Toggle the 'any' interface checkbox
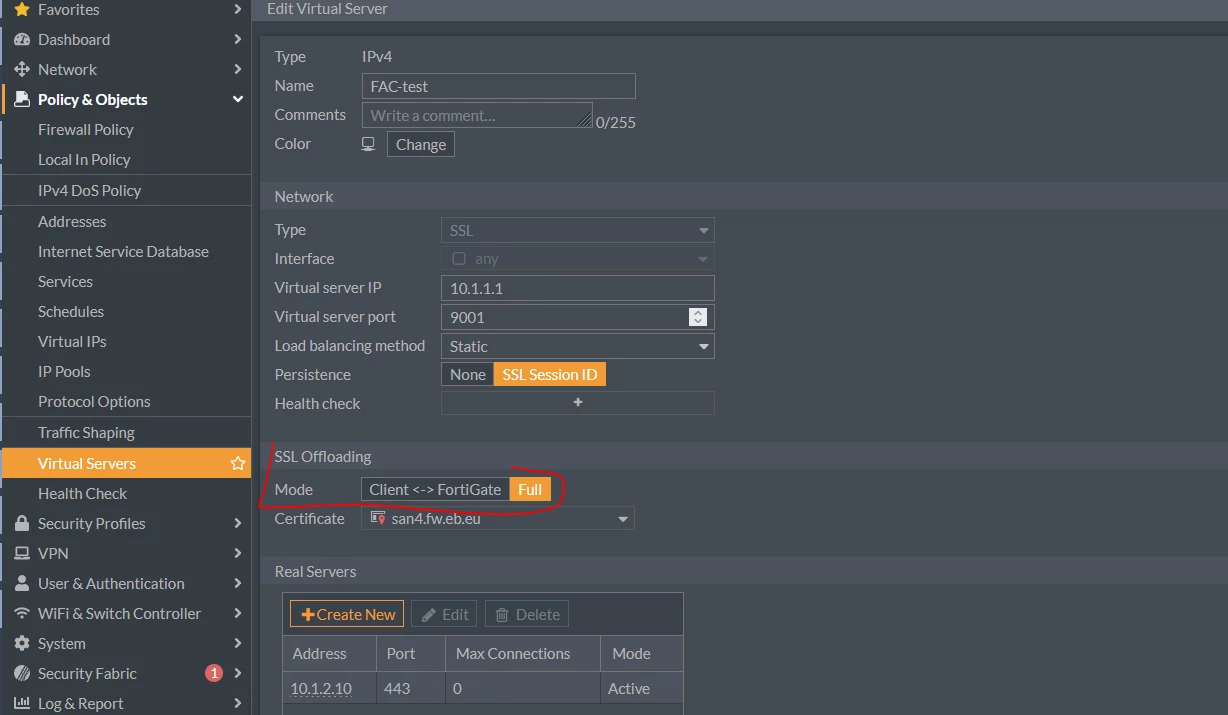The image size is (1228, 715). click(459, 259)
